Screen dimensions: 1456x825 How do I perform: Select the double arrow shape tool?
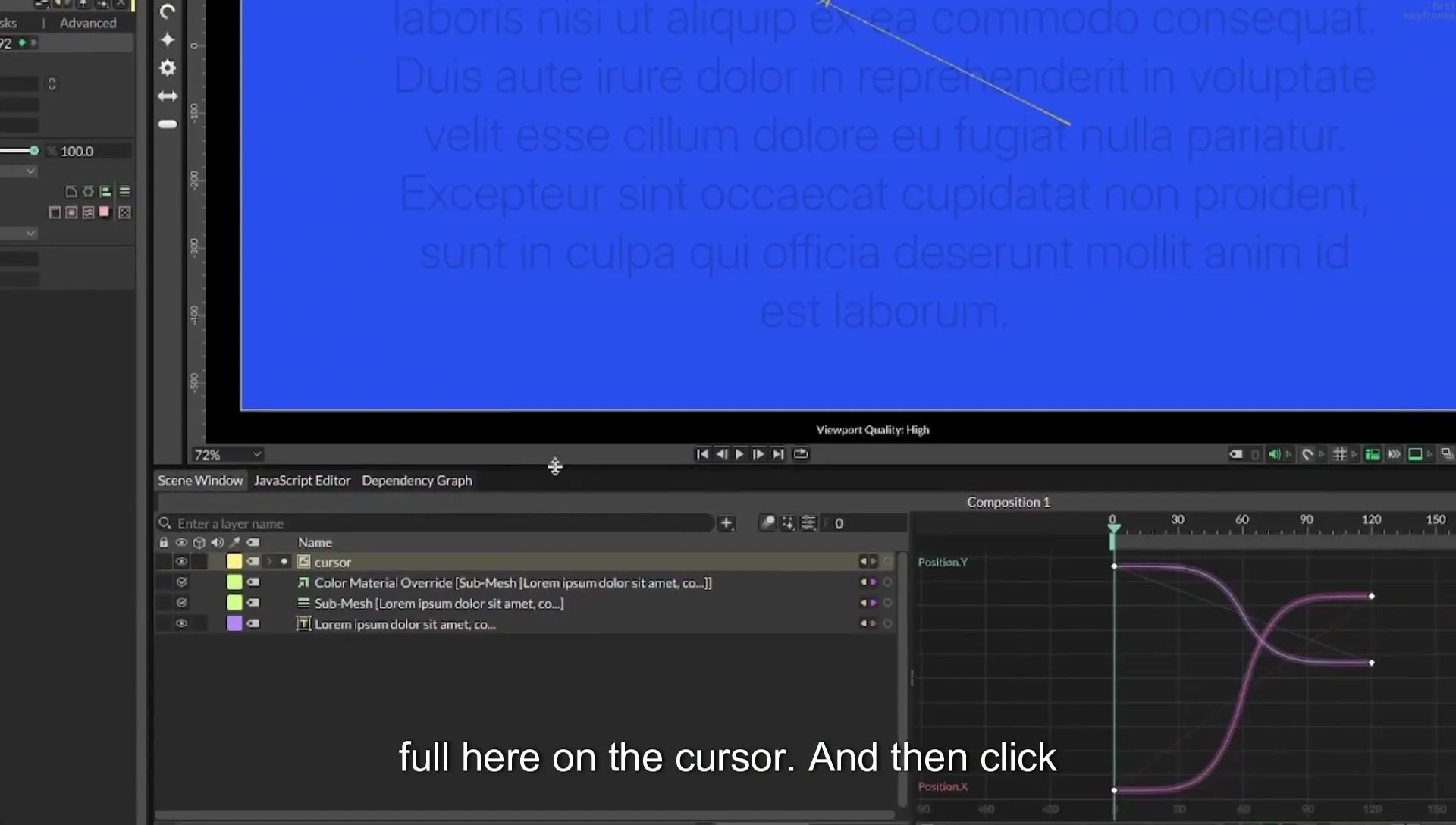[168, 96]
